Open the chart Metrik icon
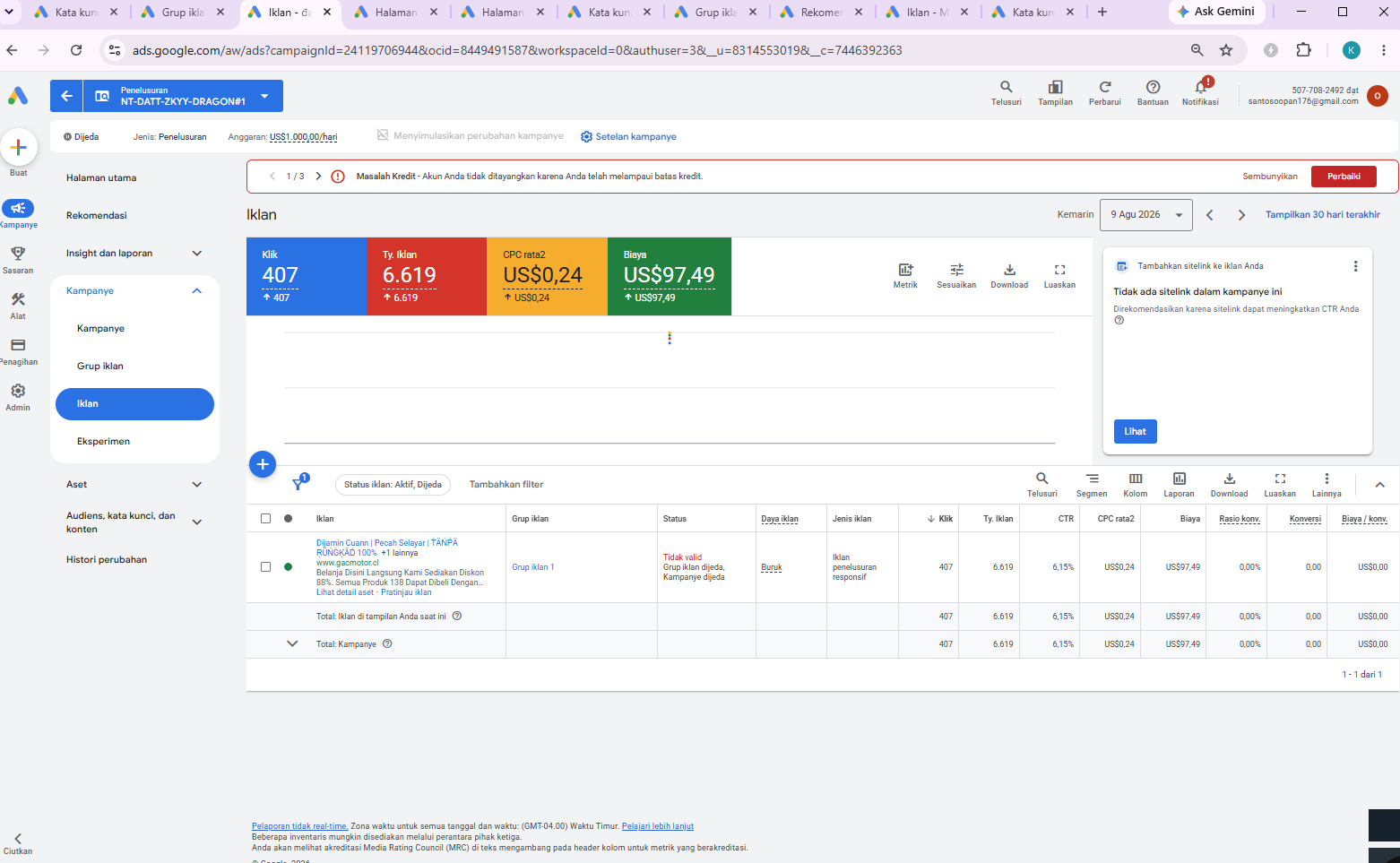Screen dimensions: 1400x863 [x=905, y=270]
